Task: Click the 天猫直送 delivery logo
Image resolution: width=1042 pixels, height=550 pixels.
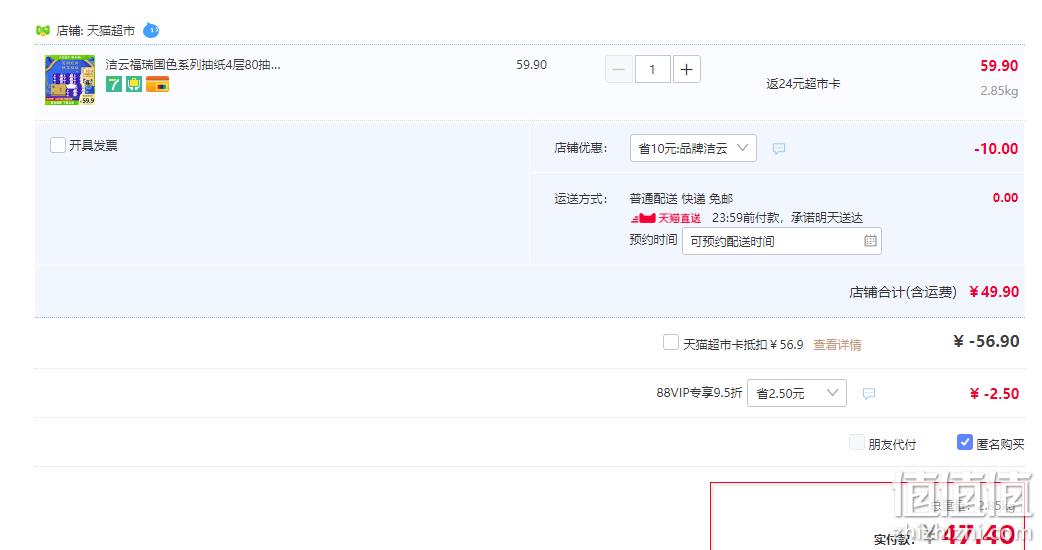Action: [665, 218]
